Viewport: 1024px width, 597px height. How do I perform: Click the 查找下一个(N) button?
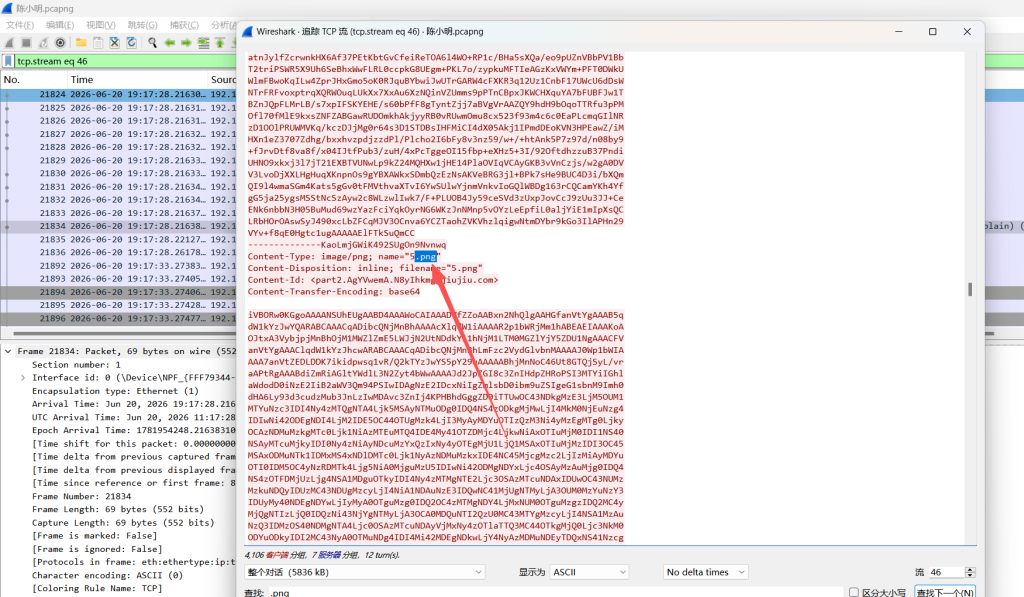pyautogui.click(x=945, y=592)
